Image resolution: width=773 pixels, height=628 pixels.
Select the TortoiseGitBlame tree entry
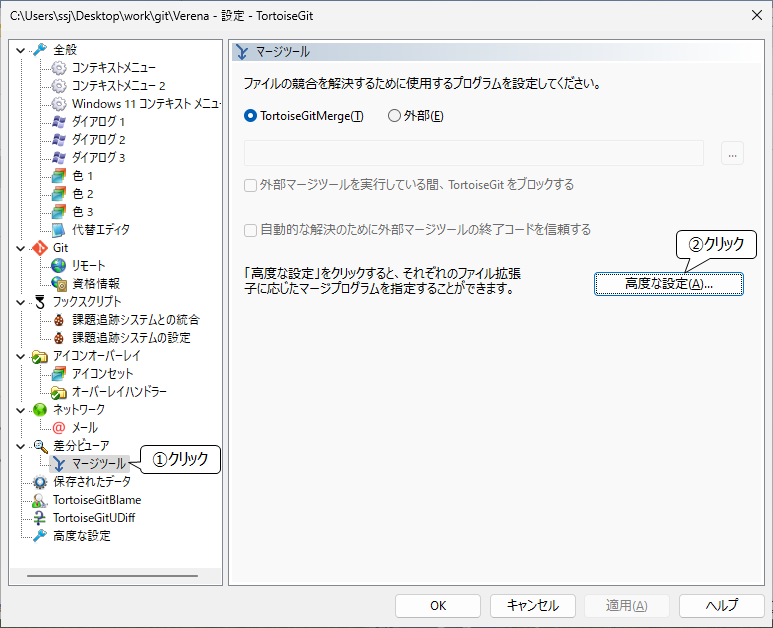(97, 500)
